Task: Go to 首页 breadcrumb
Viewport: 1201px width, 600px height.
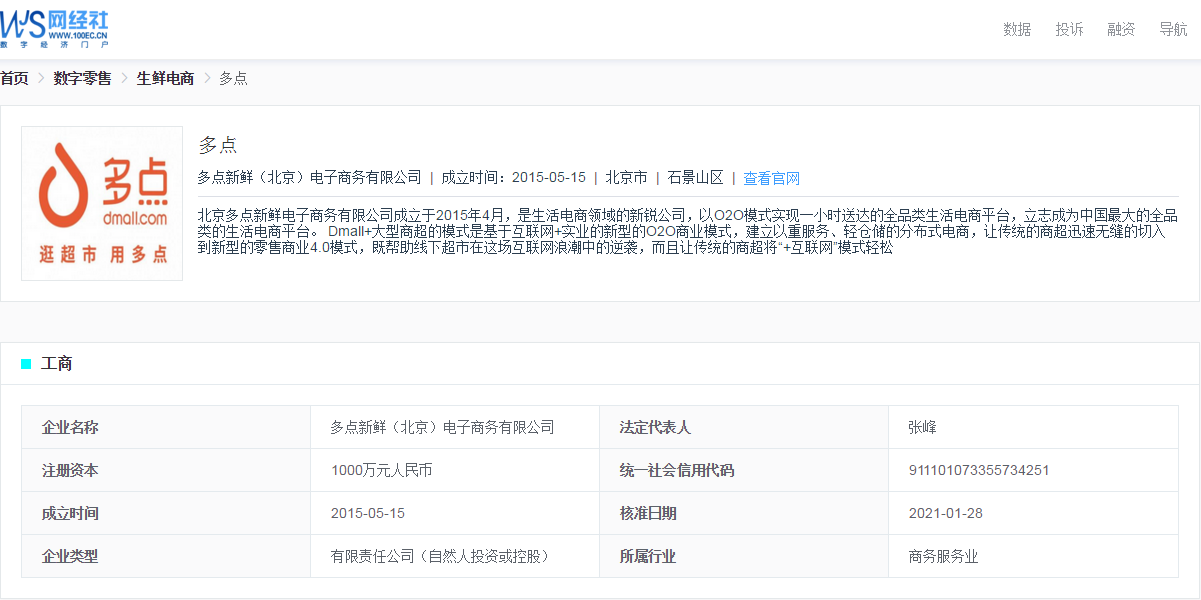Action: pos(14,78)
